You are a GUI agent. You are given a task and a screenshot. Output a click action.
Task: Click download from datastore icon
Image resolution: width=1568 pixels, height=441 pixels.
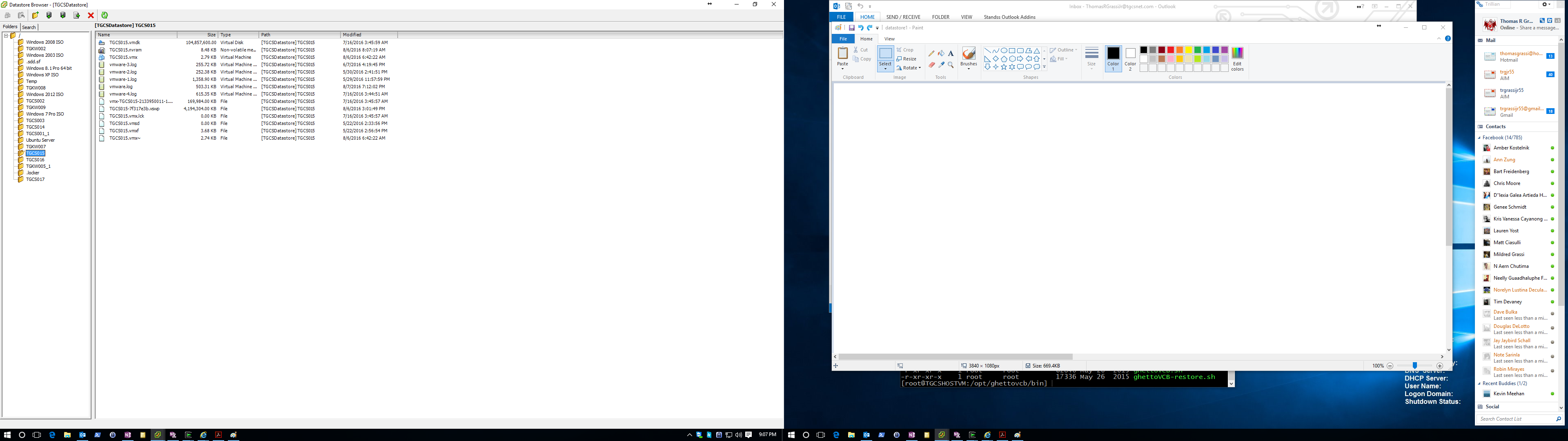(63, 15)
